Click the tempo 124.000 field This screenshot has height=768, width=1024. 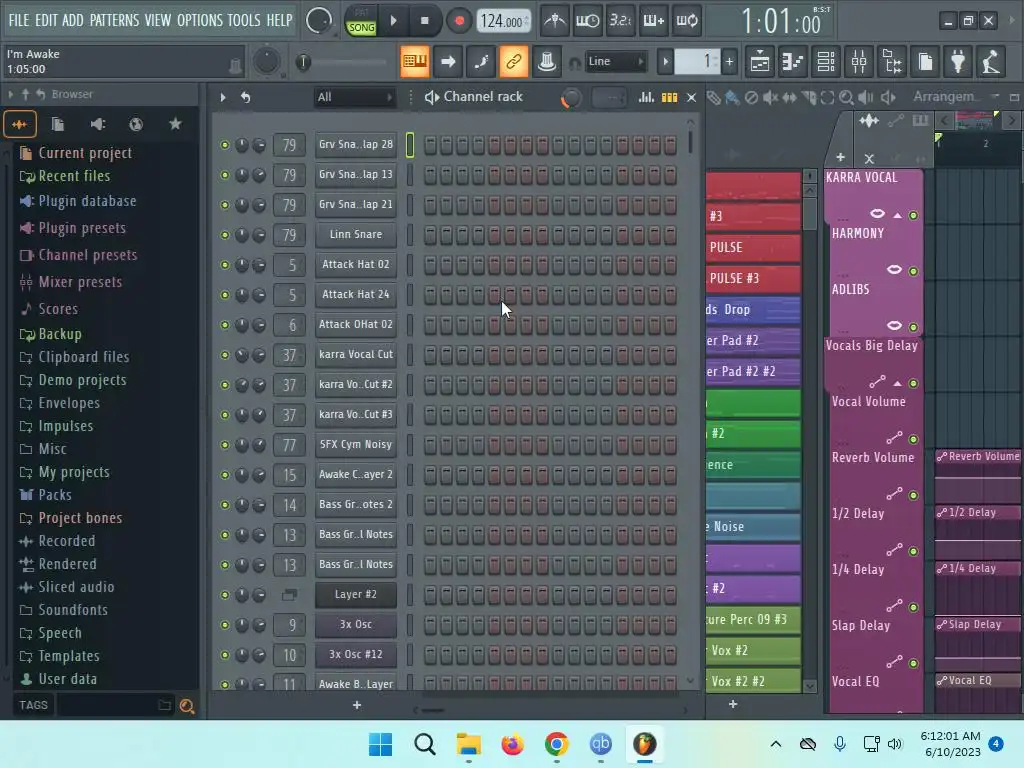[x=503, y=22]
